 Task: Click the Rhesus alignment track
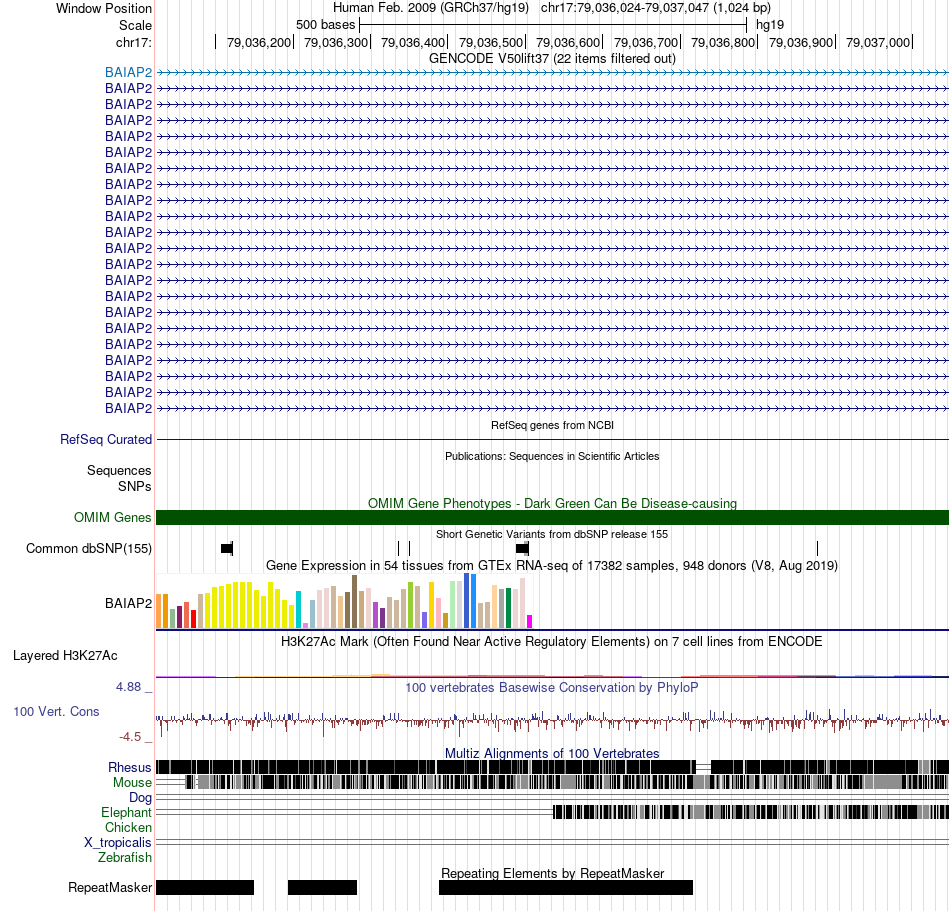(552, 767)
